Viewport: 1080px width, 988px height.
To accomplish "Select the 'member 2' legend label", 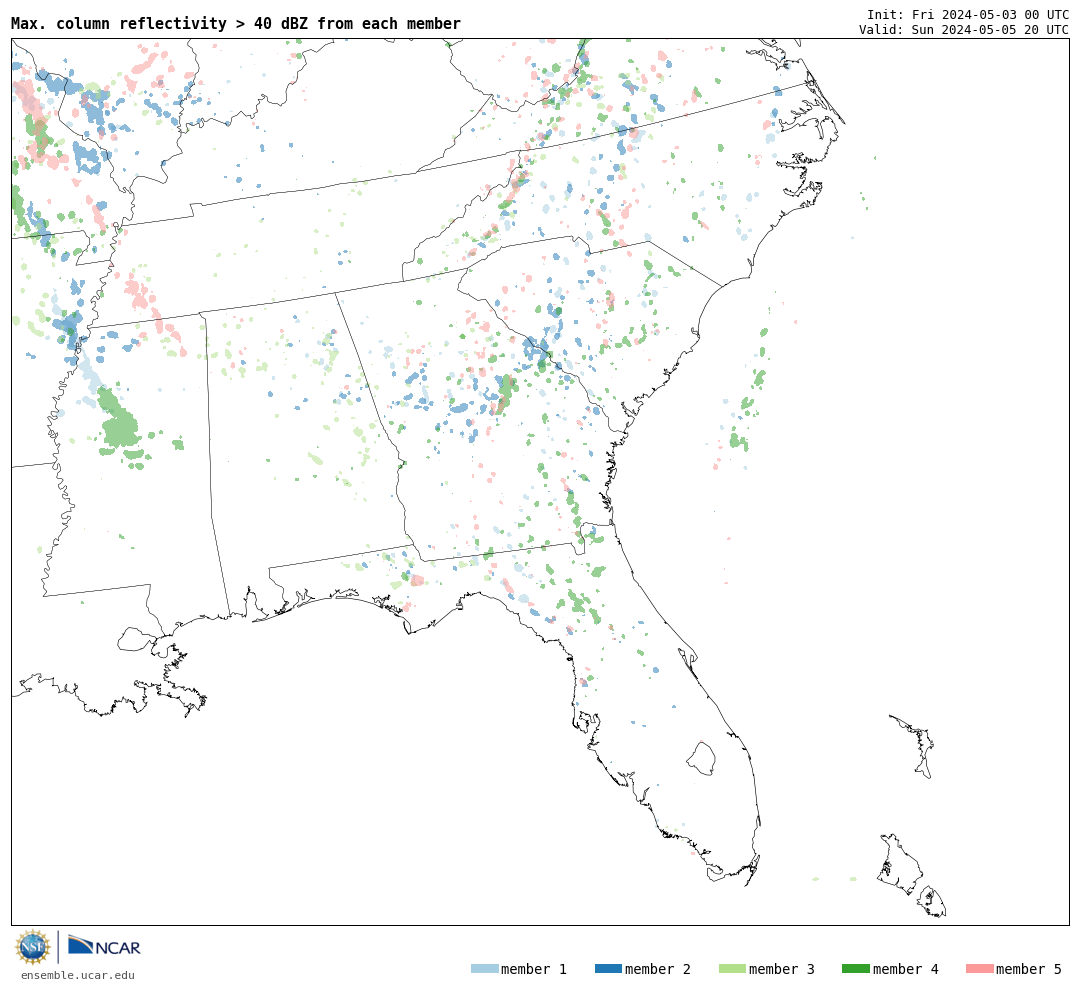I will [x=658, y=969].
